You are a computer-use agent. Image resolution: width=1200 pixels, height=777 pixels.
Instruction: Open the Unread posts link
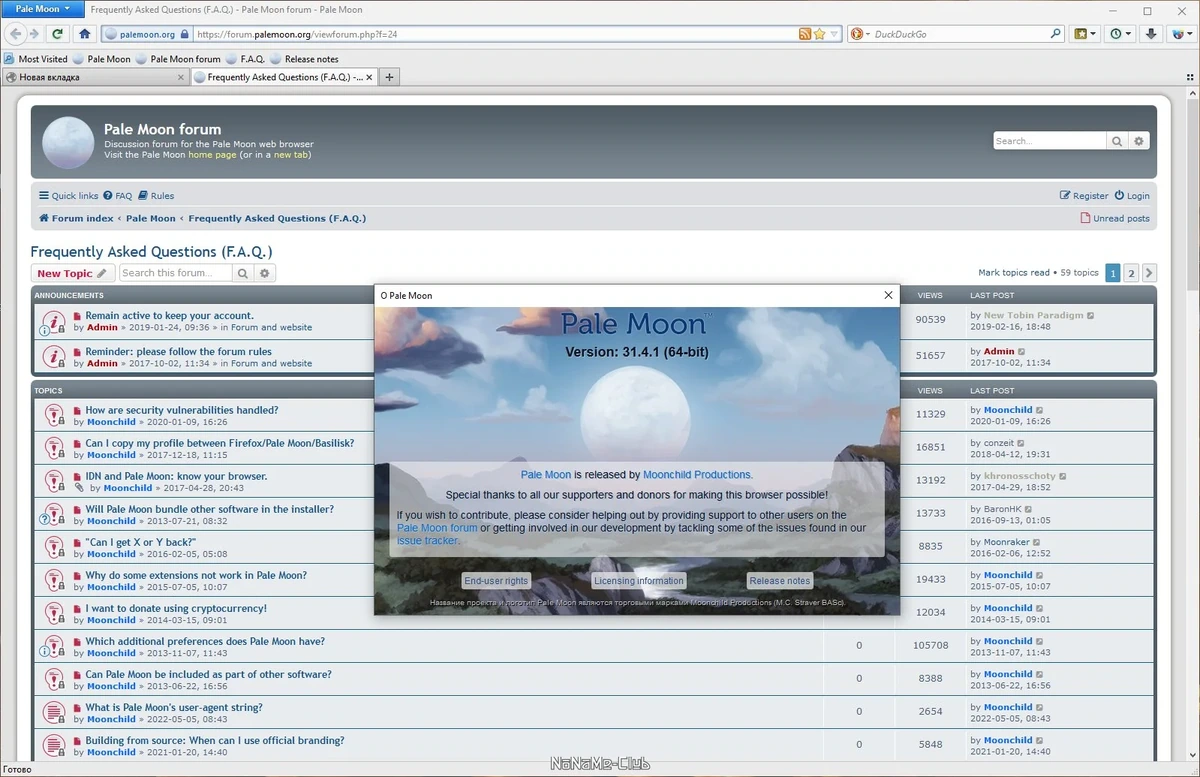[1115, 218]
